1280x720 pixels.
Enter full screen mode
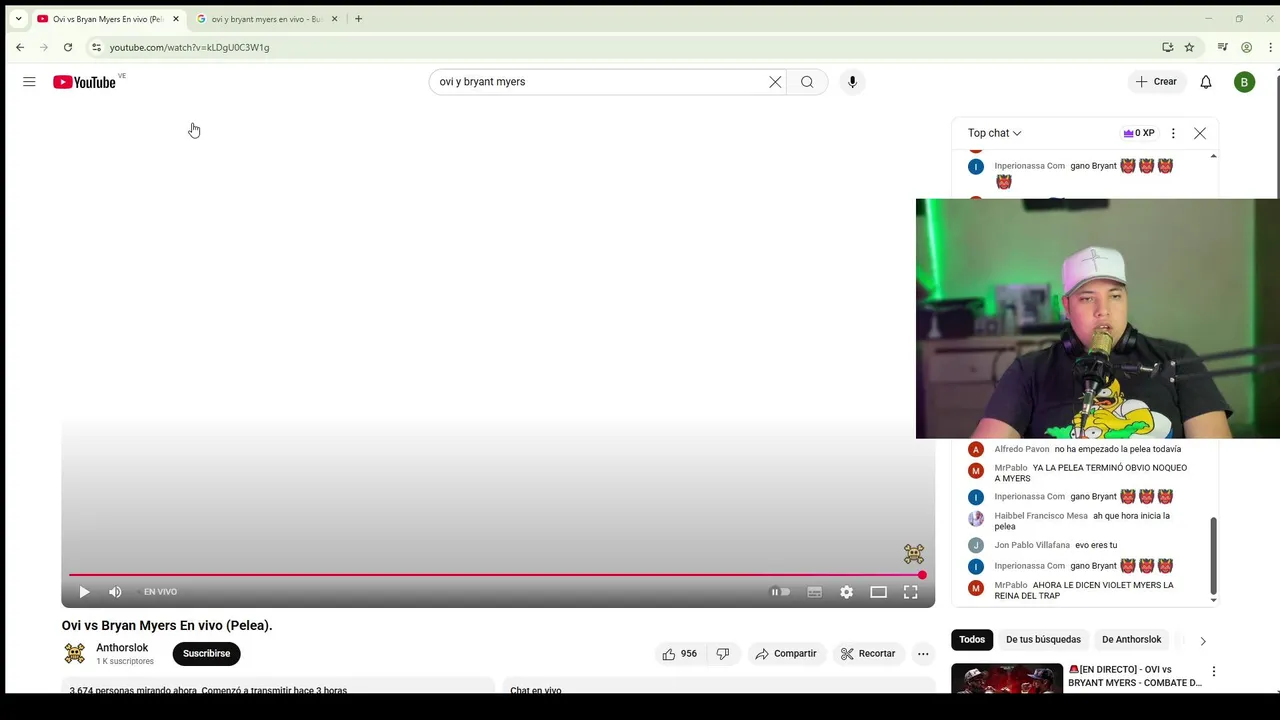coord(910,592)
